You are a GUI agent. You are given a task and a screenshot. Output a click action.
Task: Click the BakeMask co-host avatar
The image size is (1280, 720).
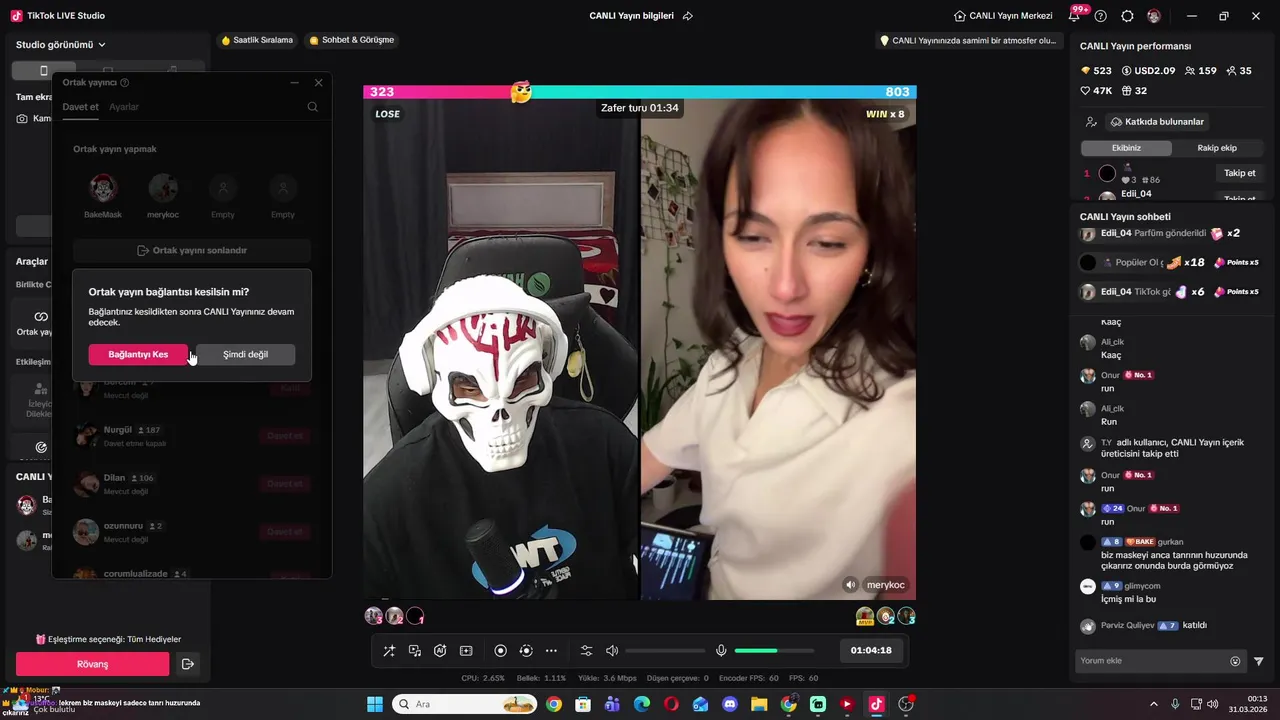[103, 188]
